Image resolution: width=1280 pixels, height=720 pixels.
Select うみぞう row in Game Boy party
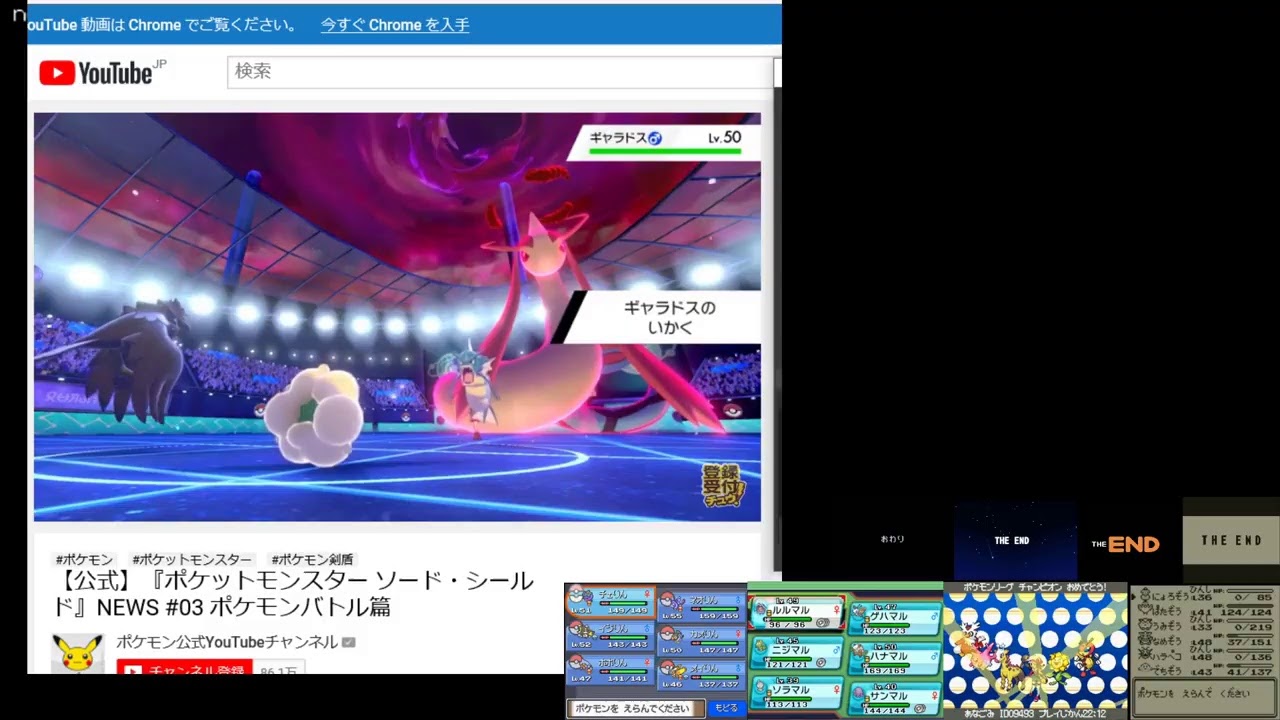(x=1206, y=625)
